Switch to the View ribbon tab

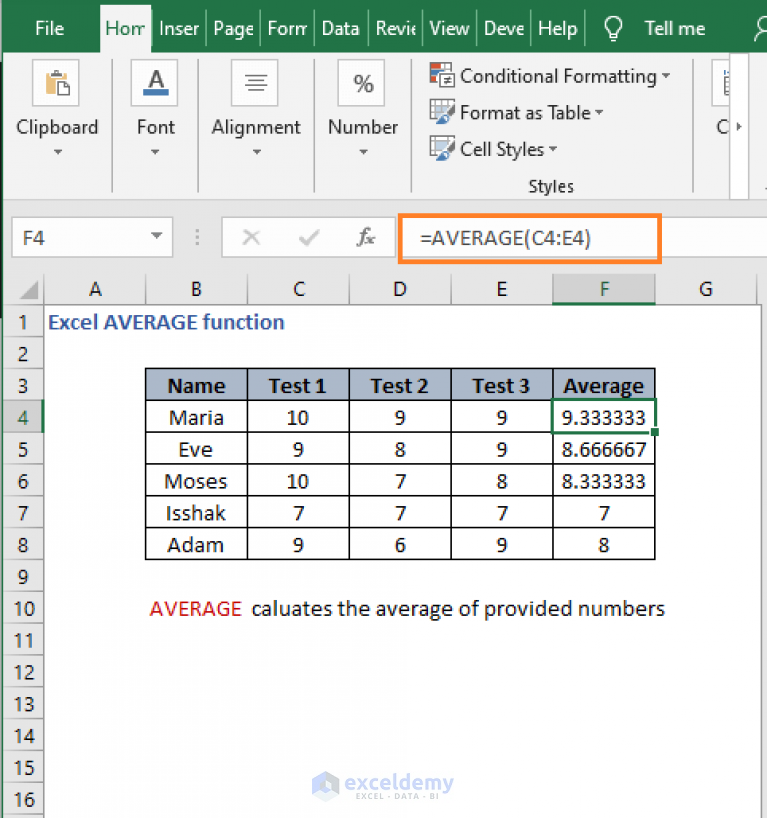[x=449, y=28]
